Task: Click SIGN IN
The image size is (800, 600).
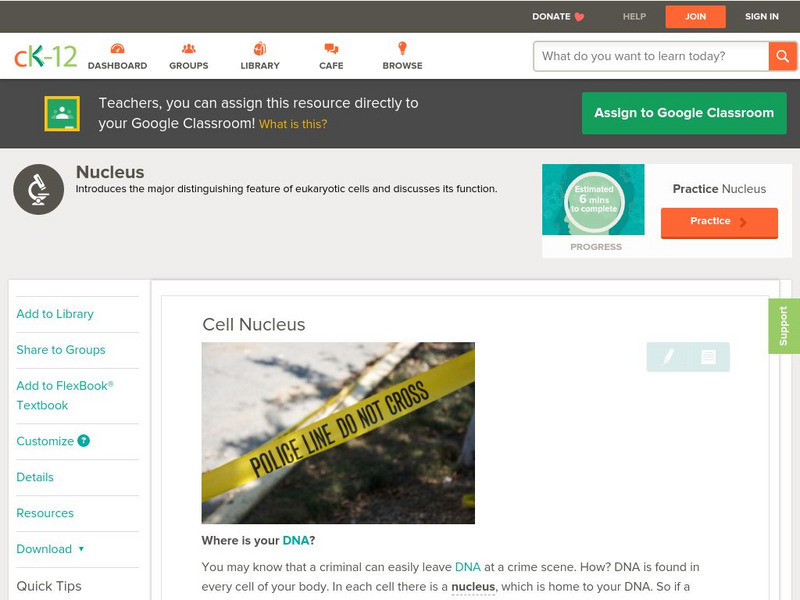Action: [762, 17]
